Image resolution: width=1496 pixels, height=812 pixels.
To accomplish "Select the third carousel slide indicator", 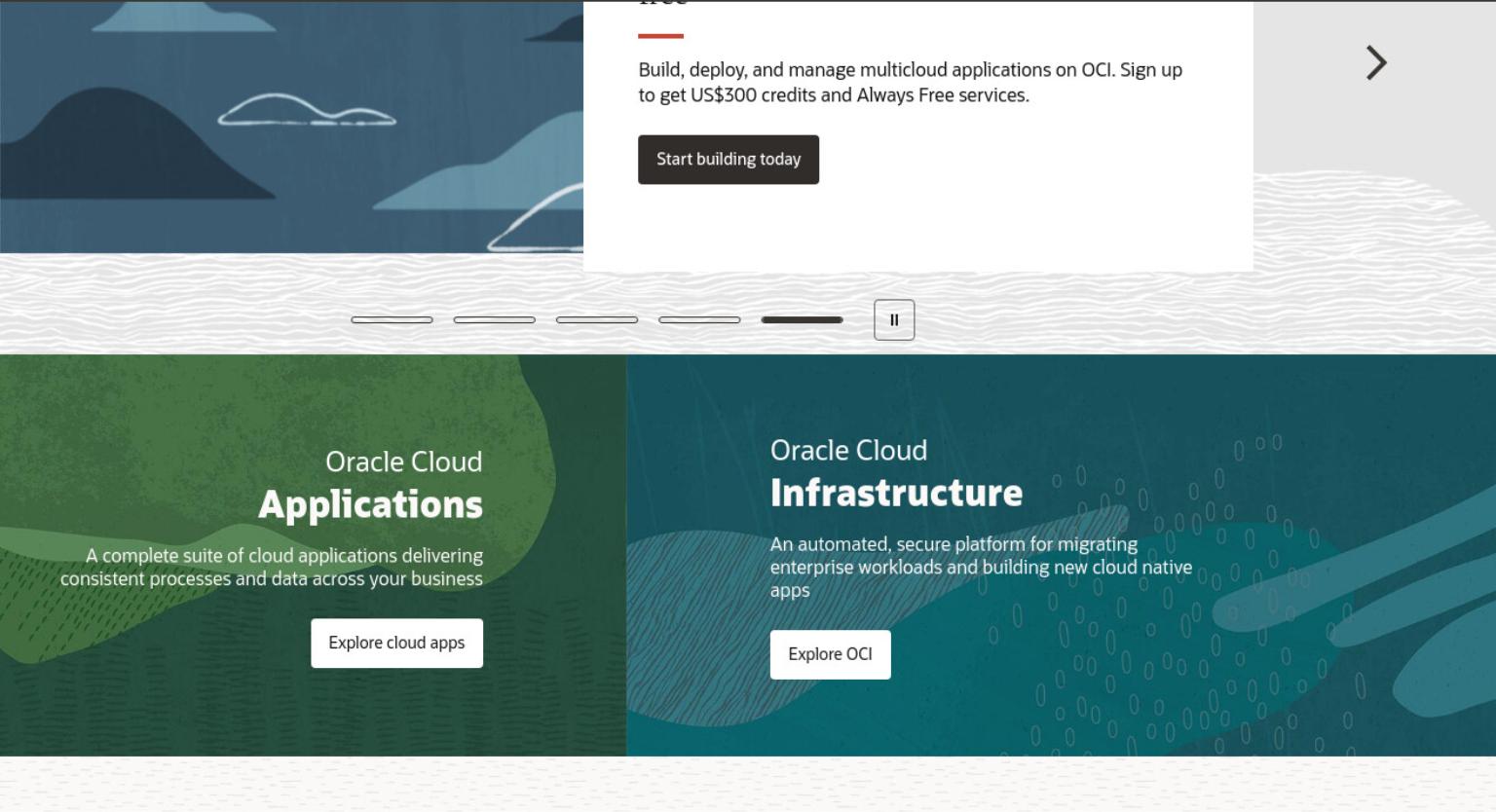I will coord(597,319).
